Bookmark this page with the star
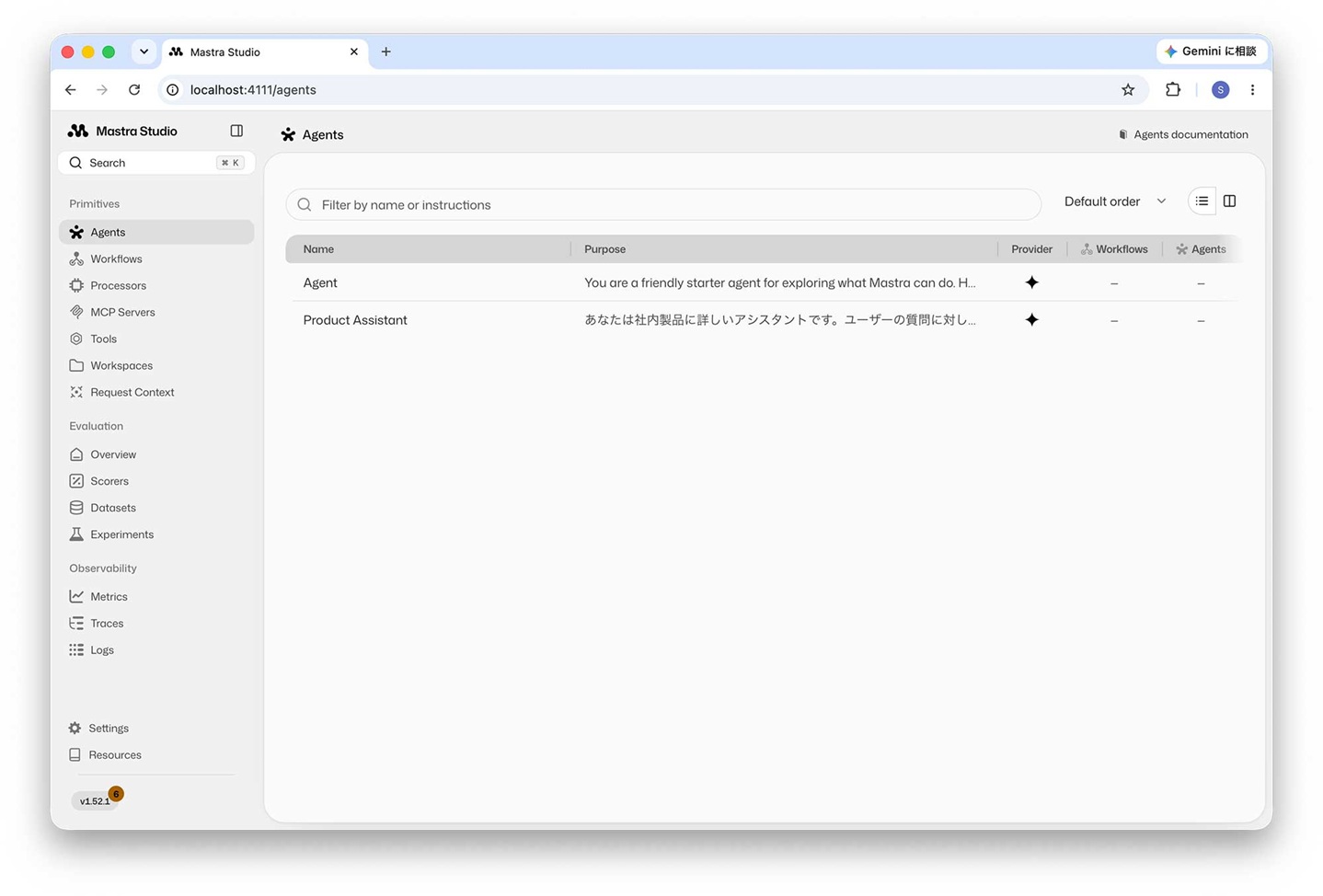This screenshot has height=896, width=1323. (x=1128, y=89)
